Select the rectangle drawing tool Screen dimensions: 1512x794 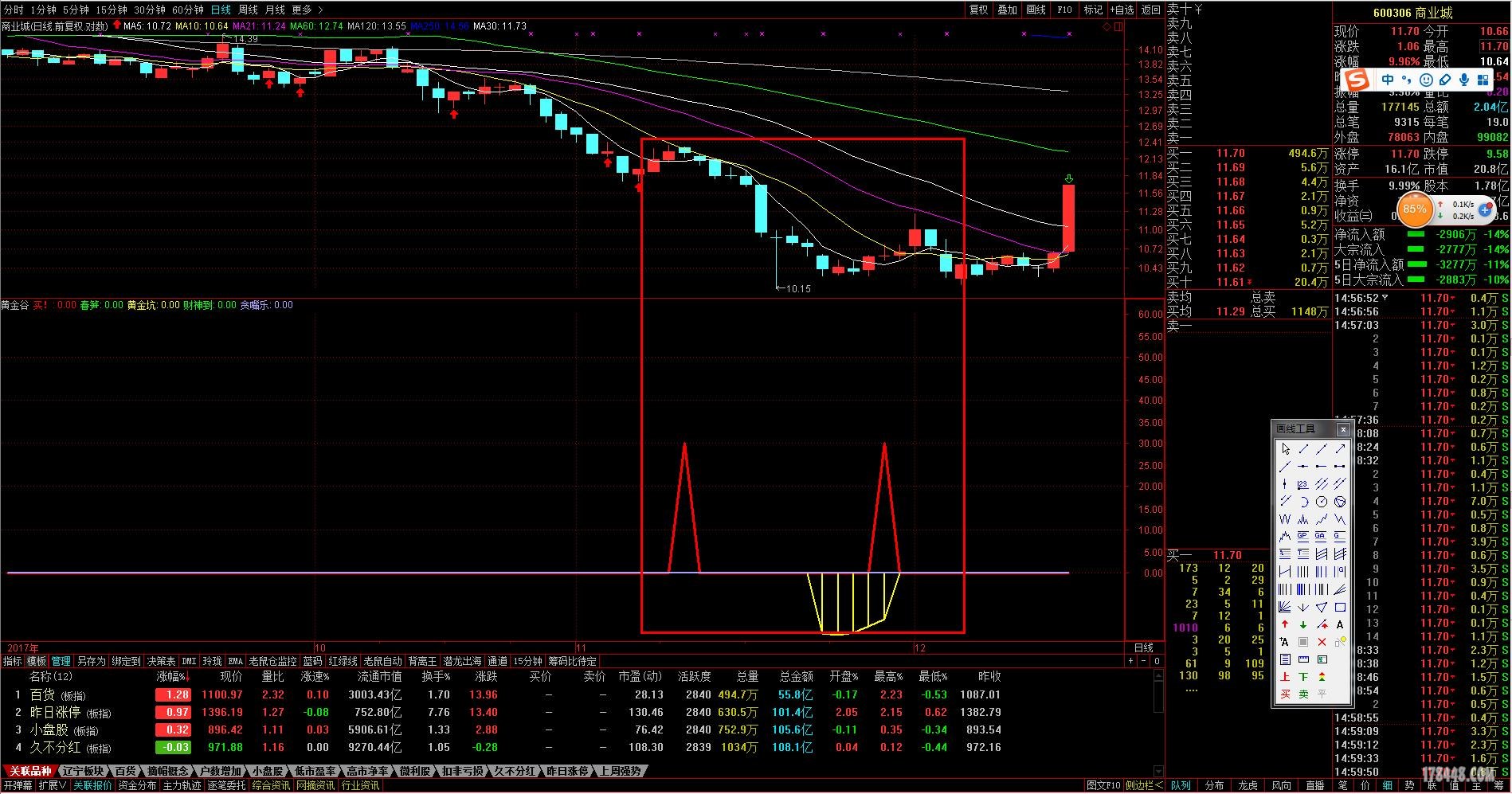coord(1340,607)
